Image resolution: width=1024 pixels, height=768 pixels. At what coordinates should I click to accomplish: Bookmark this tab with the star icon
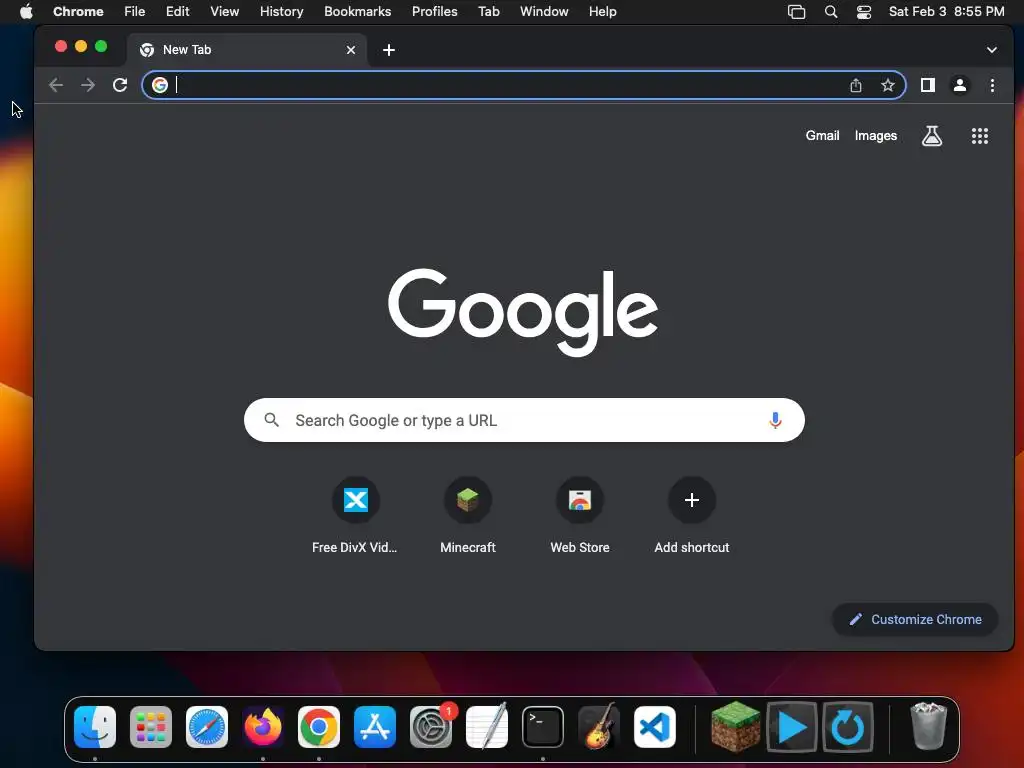click(888, 85)
